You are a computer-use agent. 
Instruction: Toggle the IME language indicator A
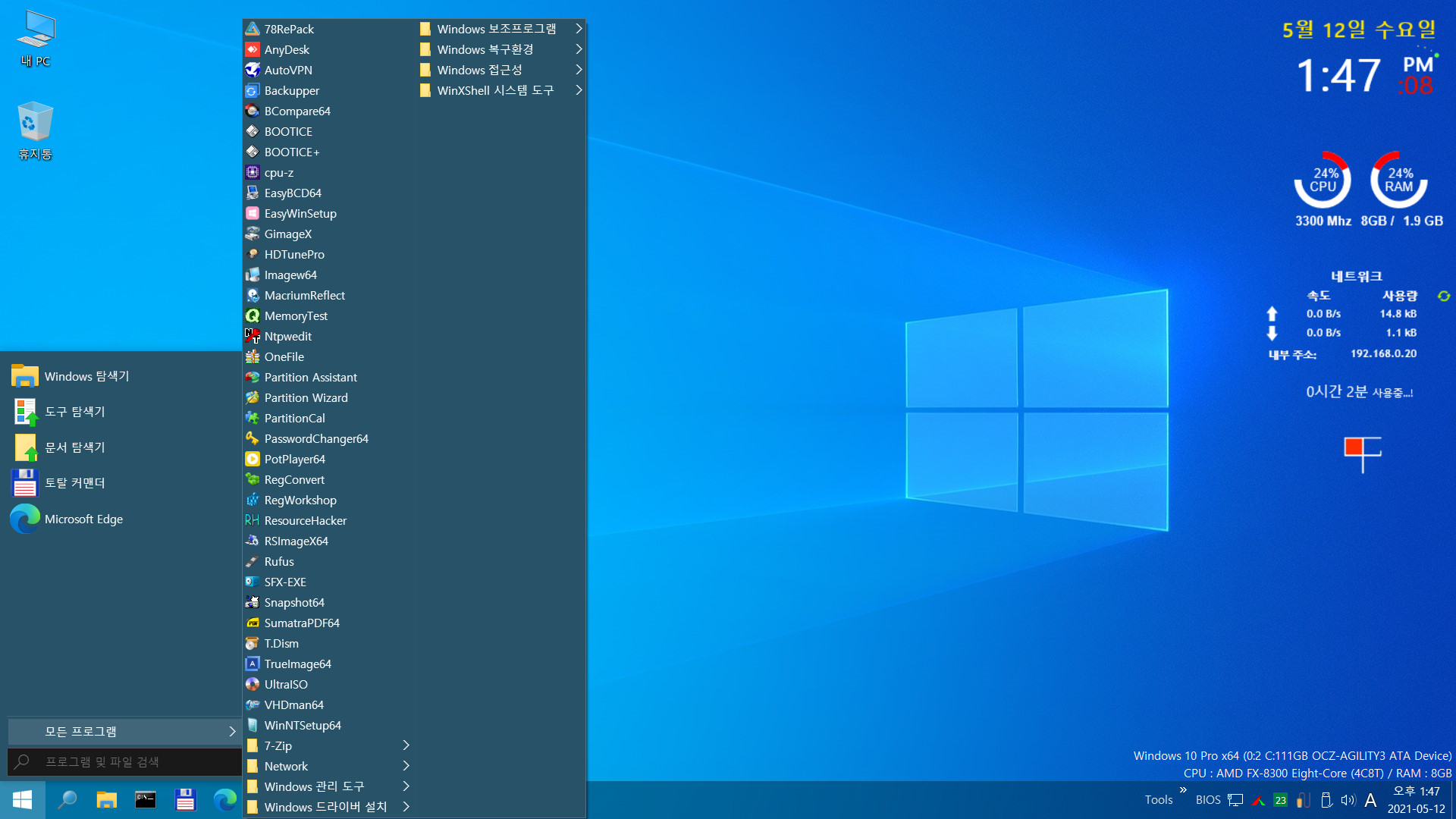point(1370,800)
